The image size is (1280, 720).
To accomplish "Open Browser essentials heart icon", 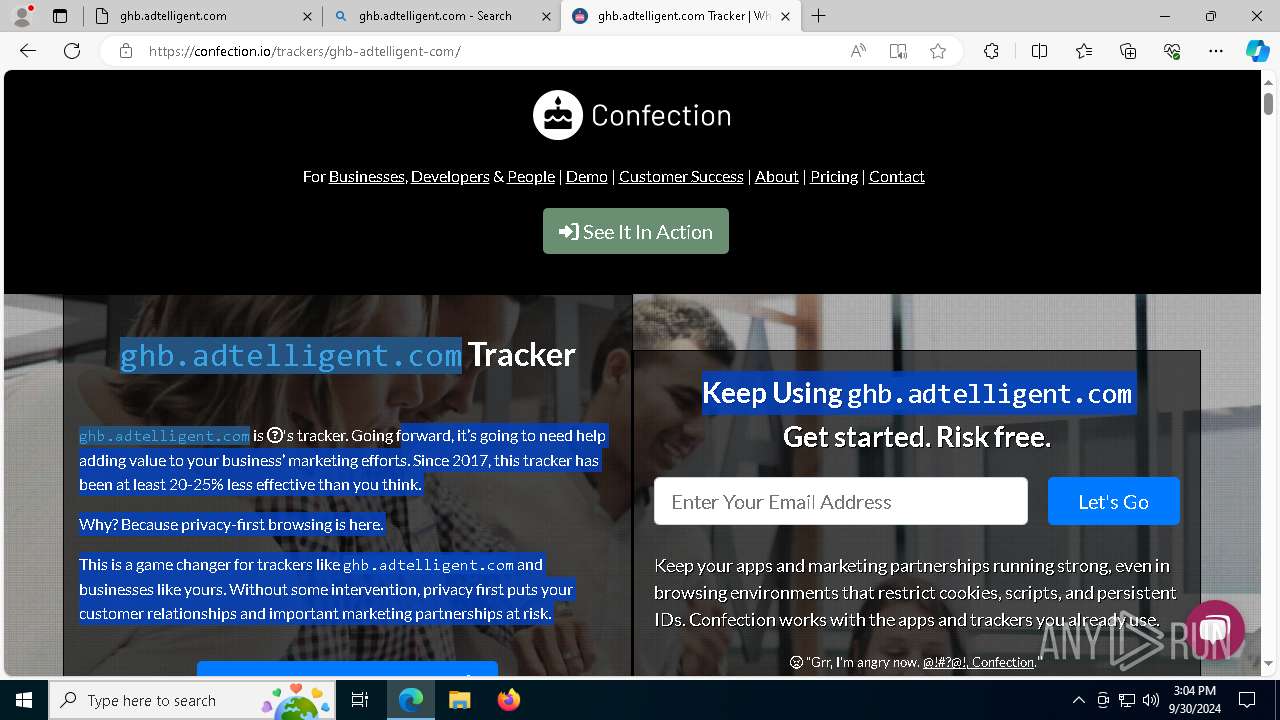I will click(1172, 51).
